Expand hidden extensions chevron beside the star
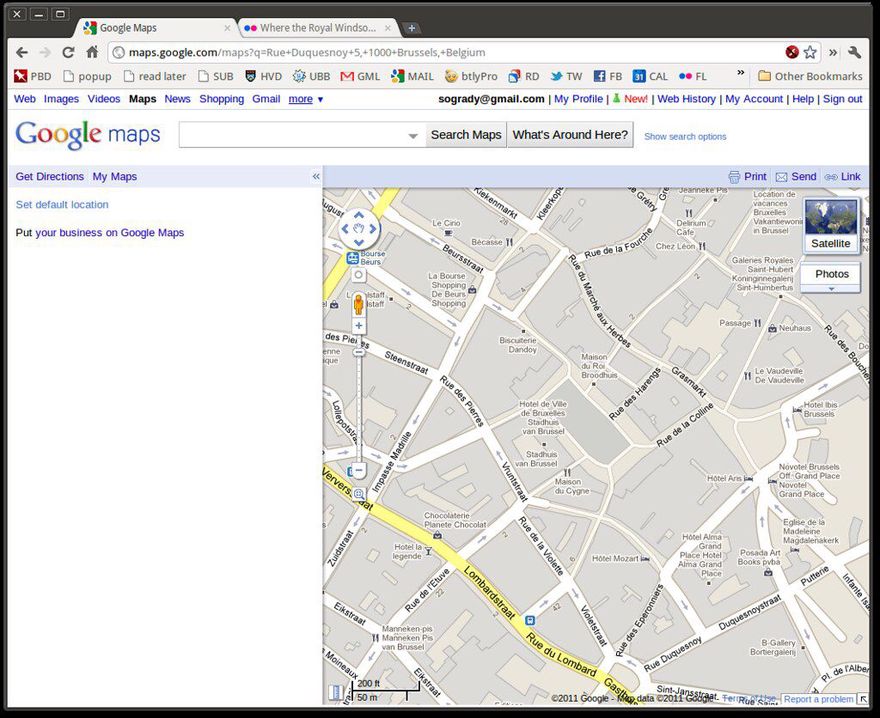Viewport: 880px width, 718px height. (x=833, y=52)
